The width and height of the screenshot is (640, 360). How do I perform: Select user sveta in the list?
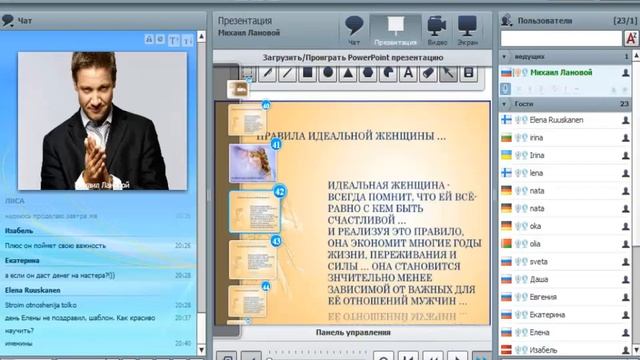(565, 262)
